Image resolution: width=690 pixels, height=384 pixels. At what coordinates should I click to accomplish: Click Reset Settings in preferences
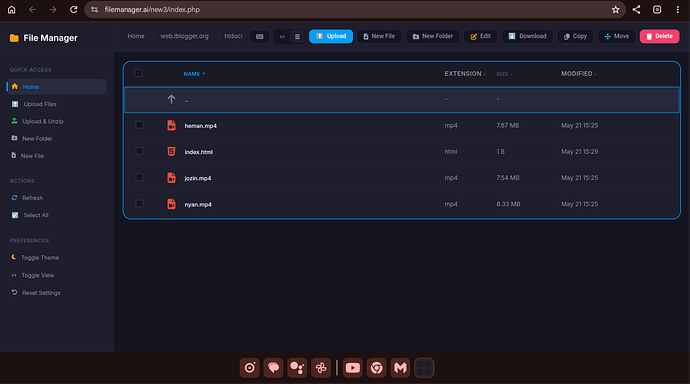tap(41, 293)
